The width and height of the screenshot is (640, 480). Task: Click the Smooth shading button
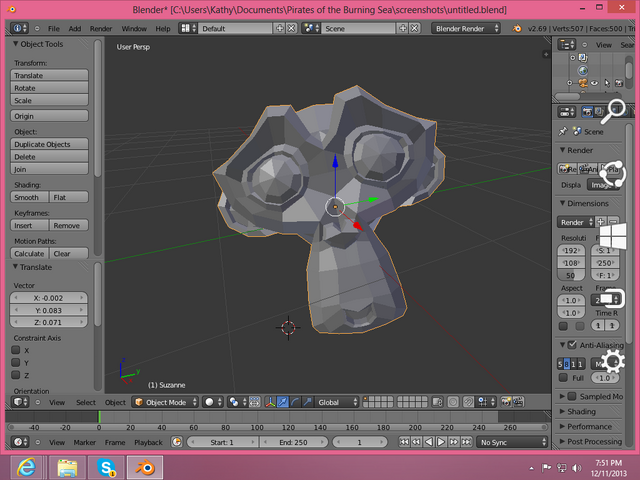coord(29,197)
